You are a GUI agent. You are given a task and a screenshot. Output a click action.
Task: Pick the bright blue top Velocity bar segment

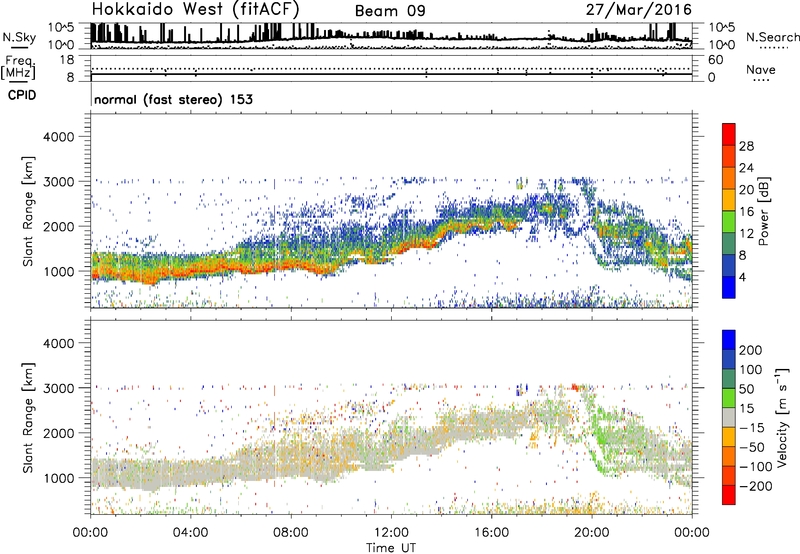(x=729, y=340)
